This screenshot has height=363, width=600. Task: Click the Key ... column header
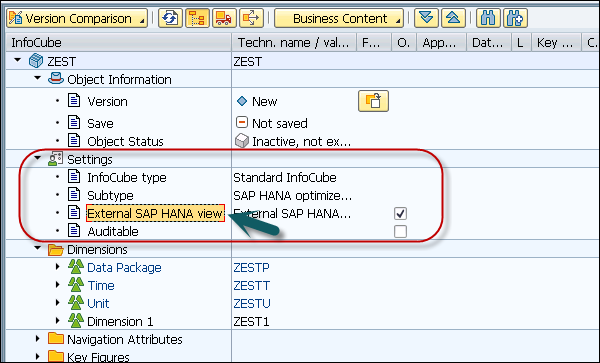(x=556, y=42)
